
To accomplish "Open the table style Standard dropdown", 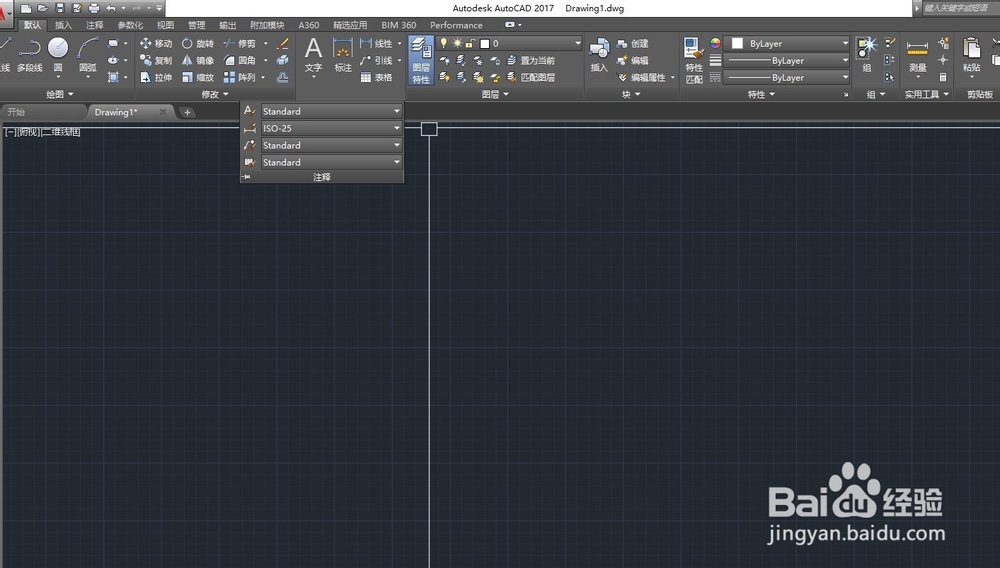I will (x=332, y=162).
